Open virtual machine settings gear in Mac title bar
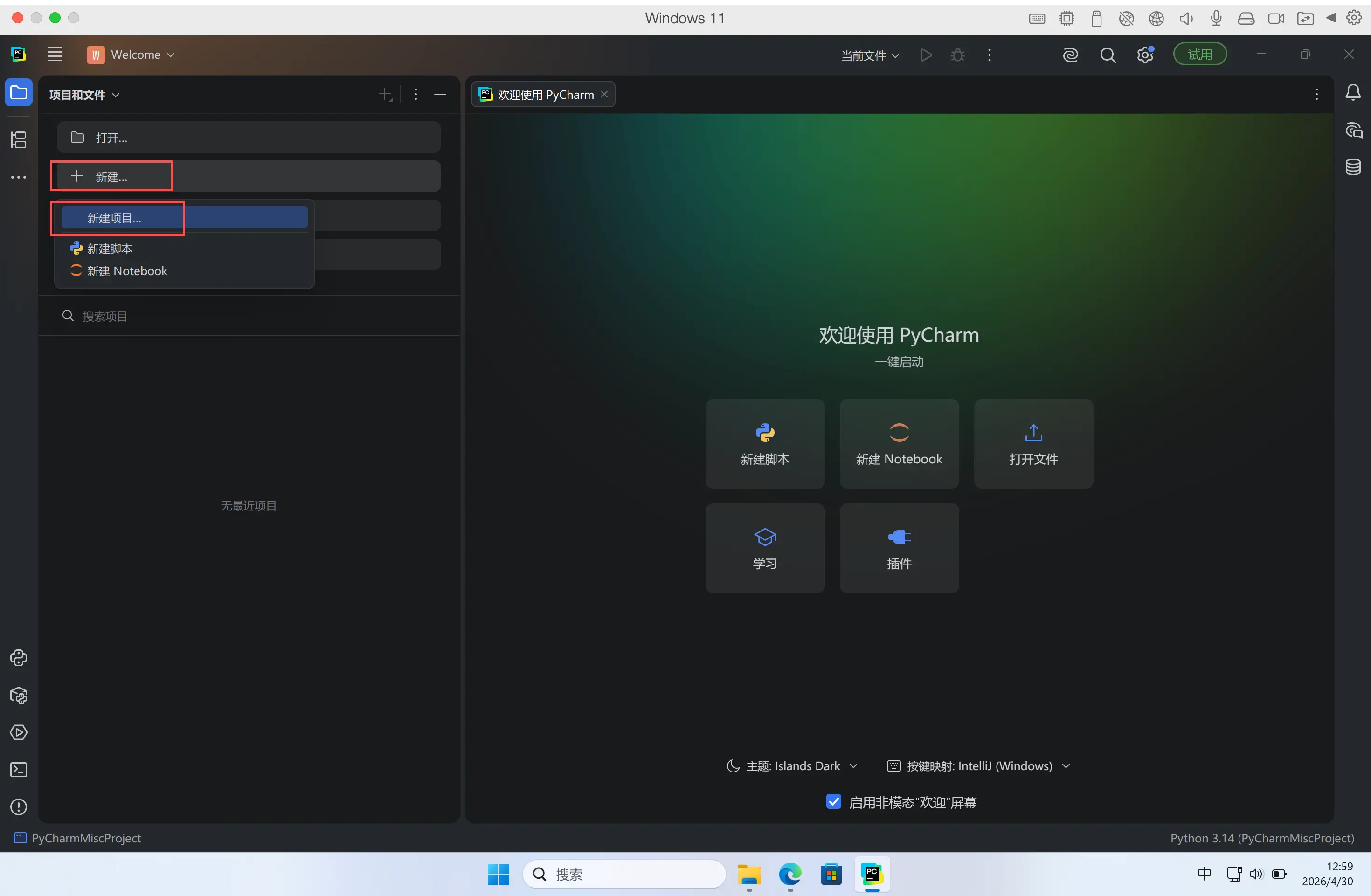The image size is (1371, 896). 1354,18
